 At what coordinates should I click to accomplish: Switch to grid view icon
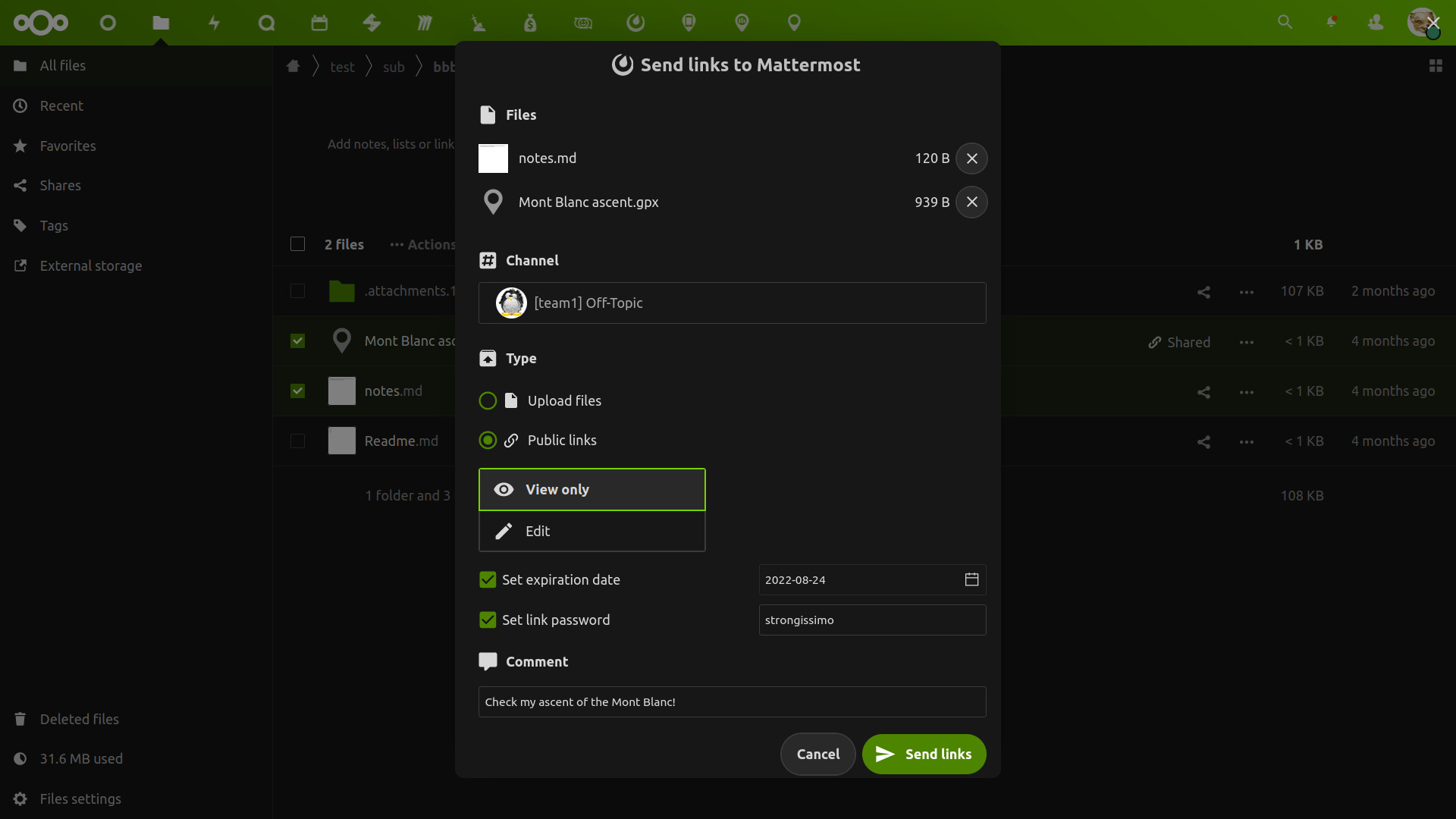coord(1436,66)
